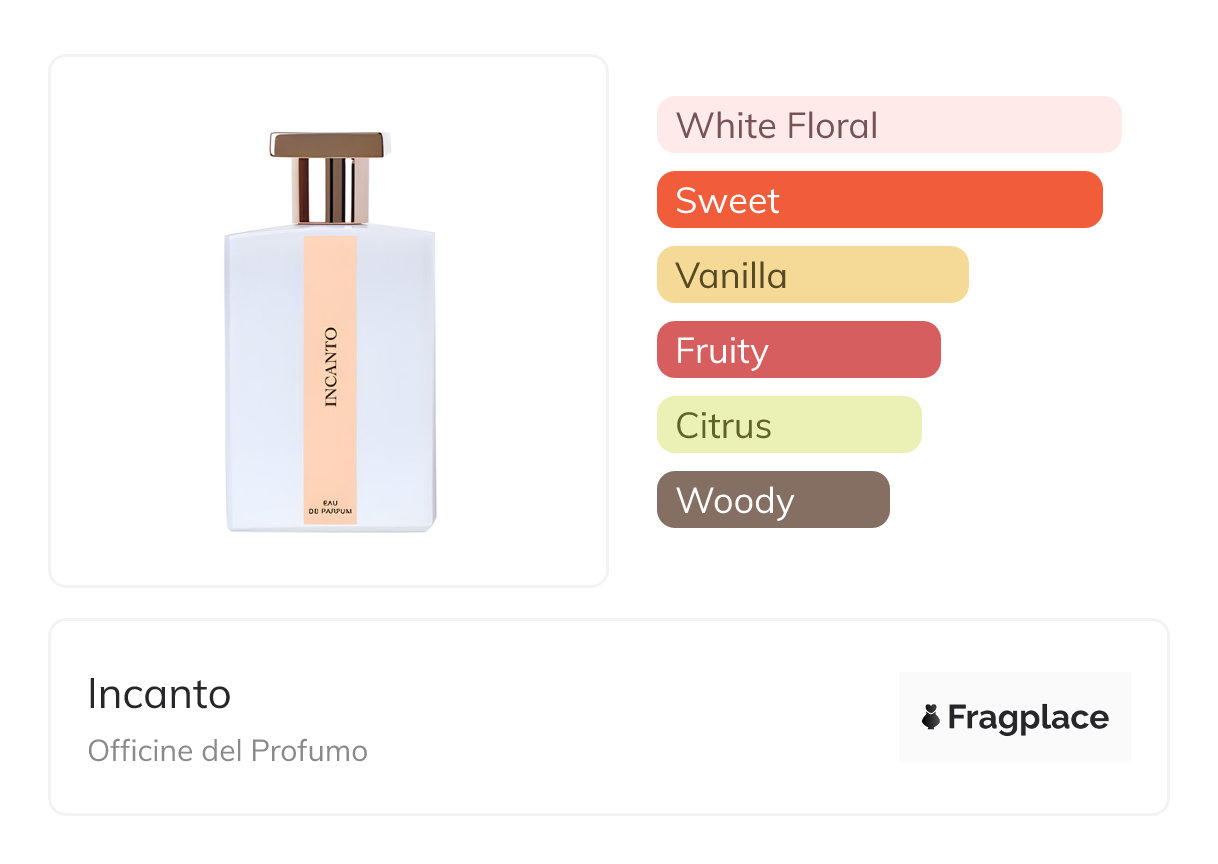This screenshot has height=864, width=1218.
Task: Click the brown Woody accord bar
Action: pyautogui.click(x=772, y=500)
